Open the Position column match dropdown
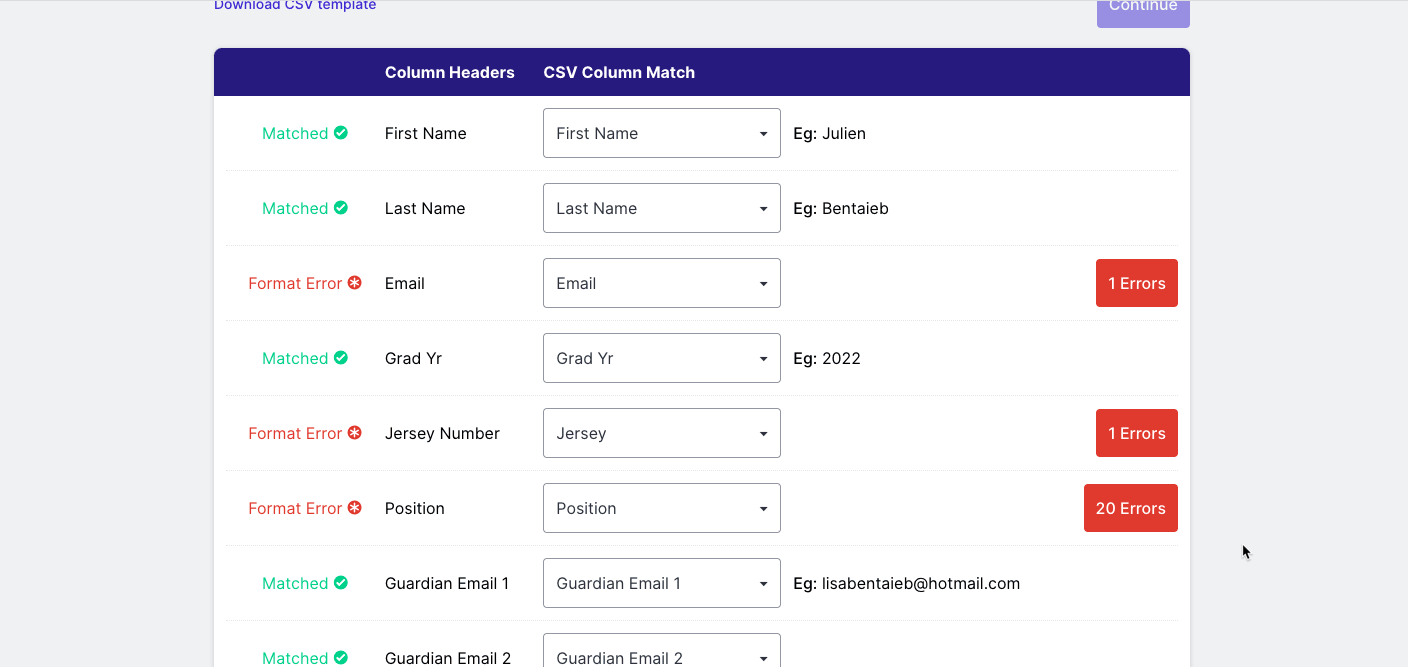The width and height of the screenshot is (1408, 667). pos(662,508)
